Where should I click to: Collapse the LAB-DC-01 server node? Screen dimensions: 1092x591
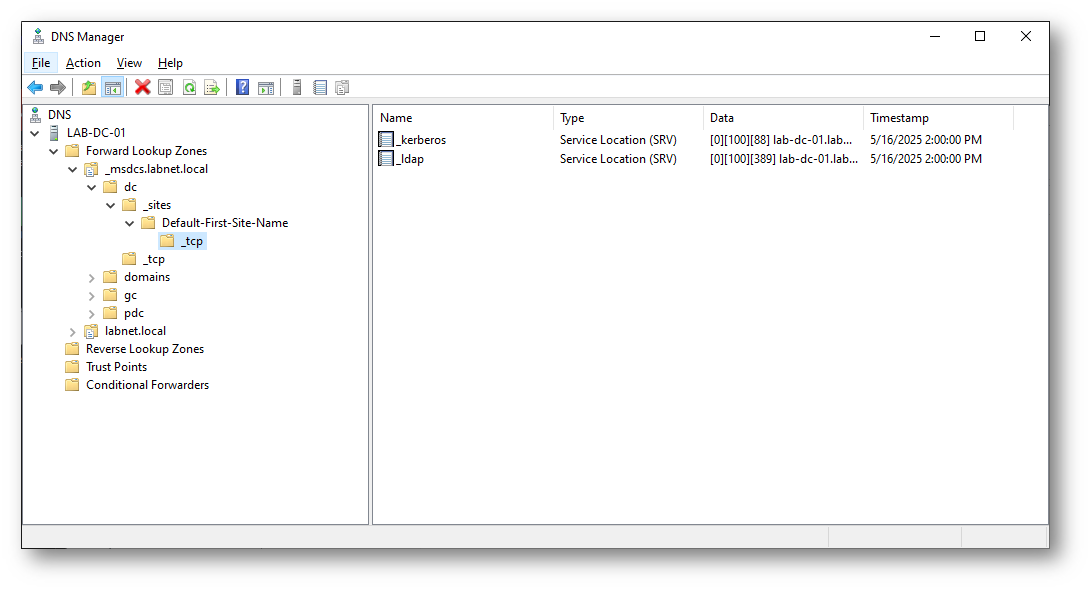pyautogui.click(x=35, y=133)
